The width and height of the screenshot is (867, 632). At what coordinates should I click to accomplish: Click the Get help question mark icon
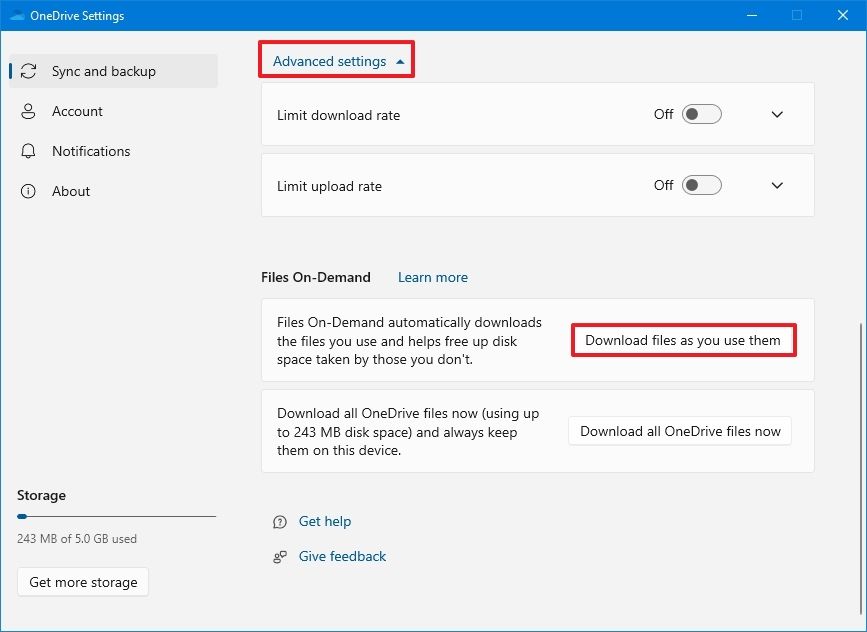[279, 521]
